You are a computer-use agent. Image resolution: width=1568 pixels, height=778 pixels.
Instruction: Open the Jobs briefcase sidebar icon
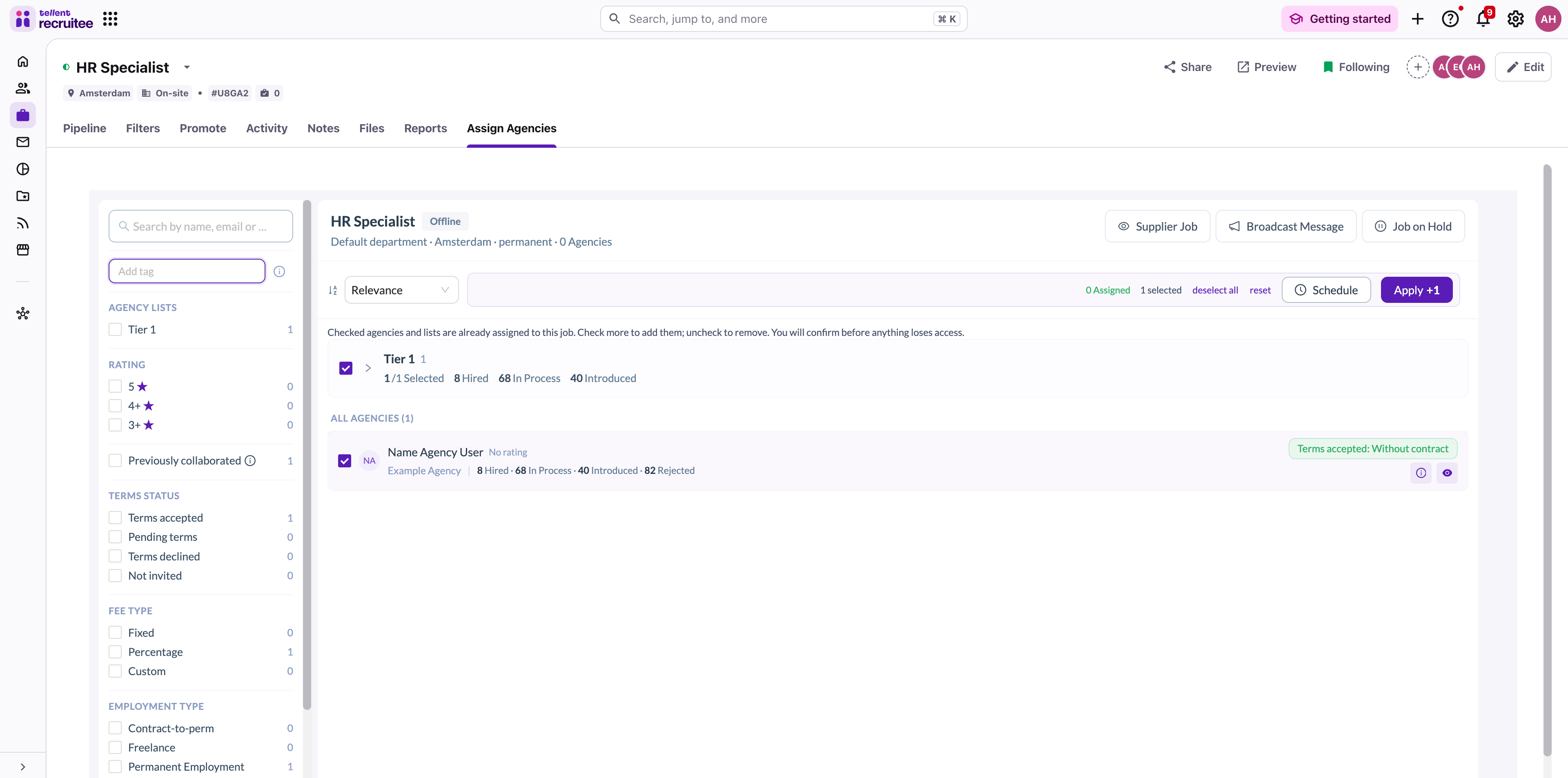click(x=22, y=115)
